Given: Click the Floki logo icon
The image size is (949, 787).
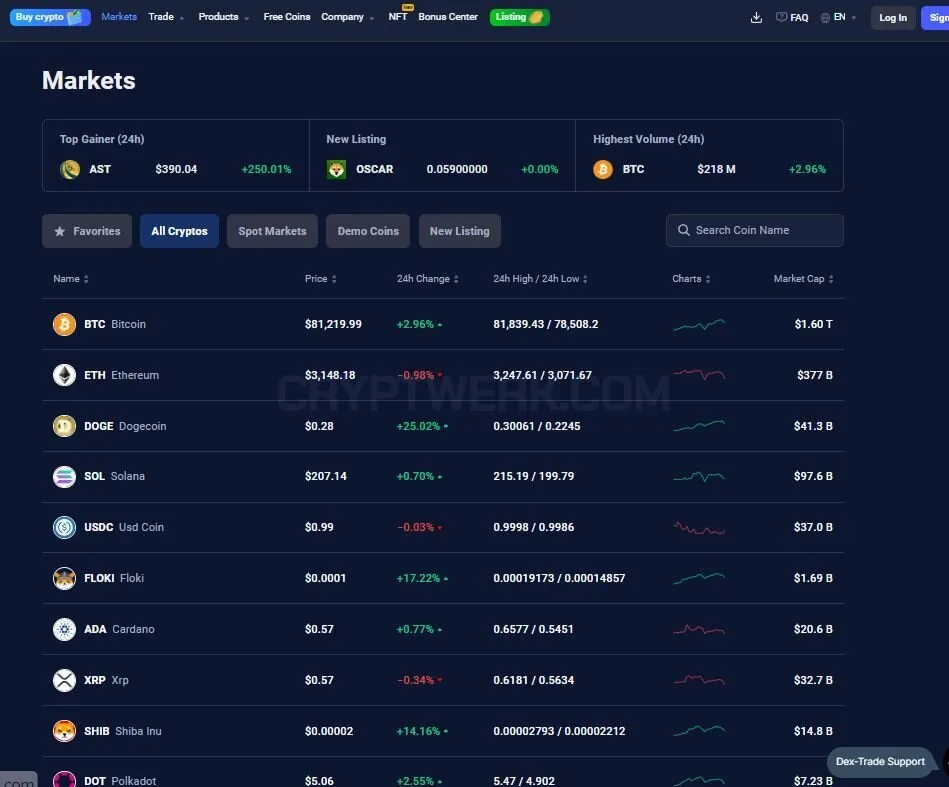Looking at the screenshot, I should tap(64, 578).
